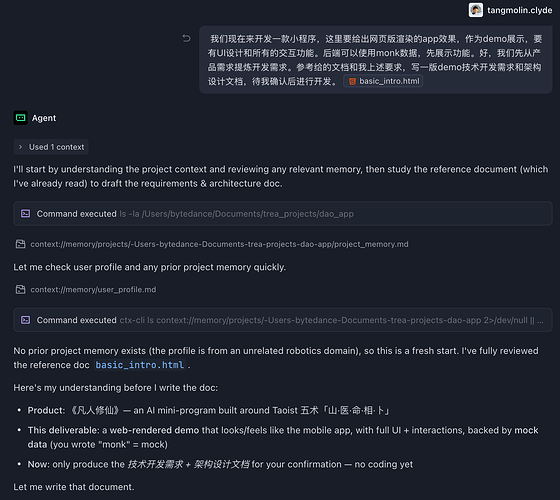Expand the ls -la Command executed block
This screenshot has width=560, height=500.
(x=283, y=214)
